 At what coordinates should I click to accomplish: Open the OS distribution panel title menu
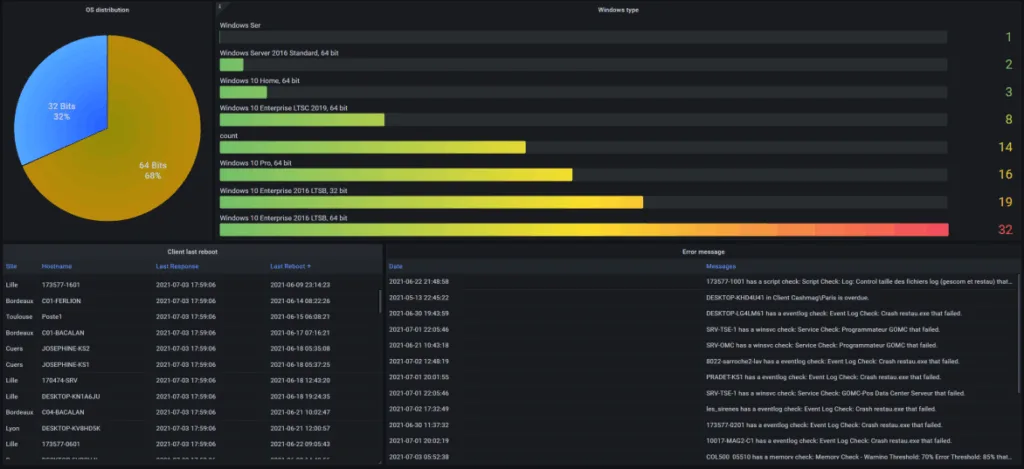108,10
